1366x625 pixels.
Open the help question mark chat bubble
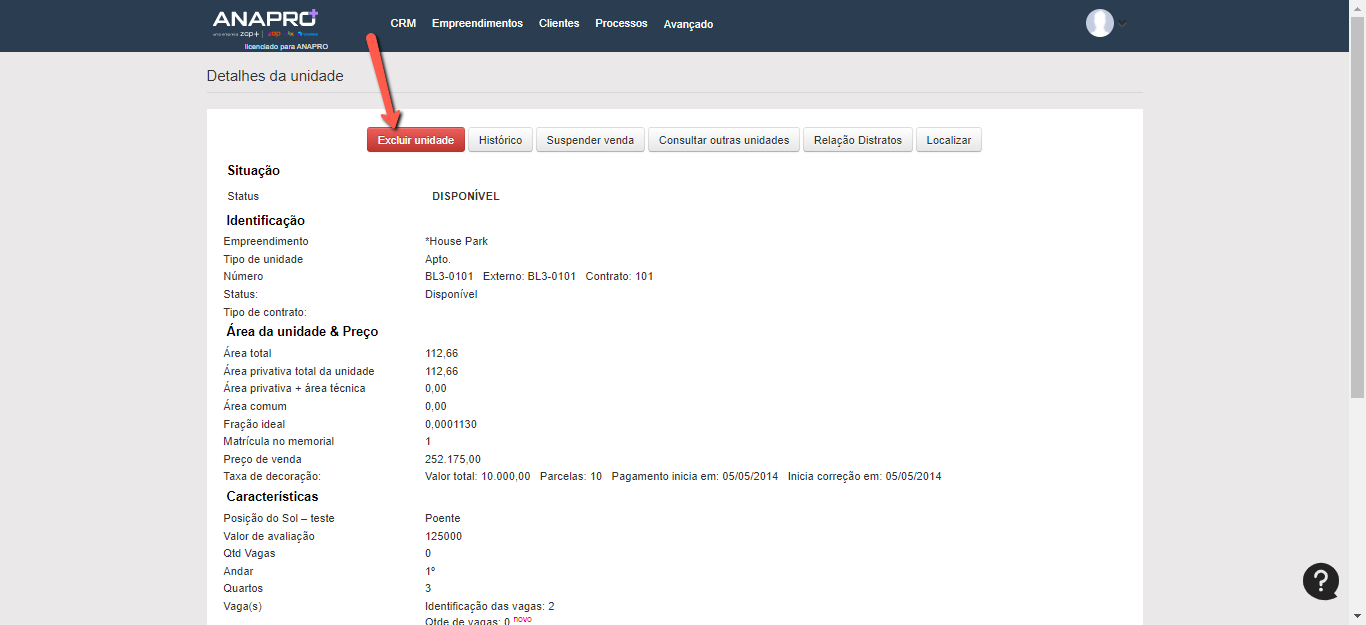[1320, 581]
